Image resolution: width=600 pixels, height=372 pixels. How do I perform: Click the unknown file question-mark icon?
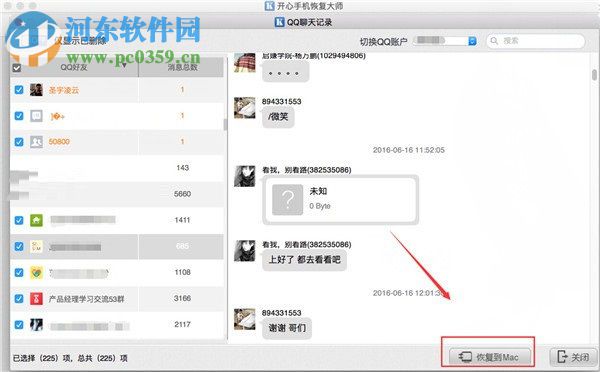click(x=287, y=200)
